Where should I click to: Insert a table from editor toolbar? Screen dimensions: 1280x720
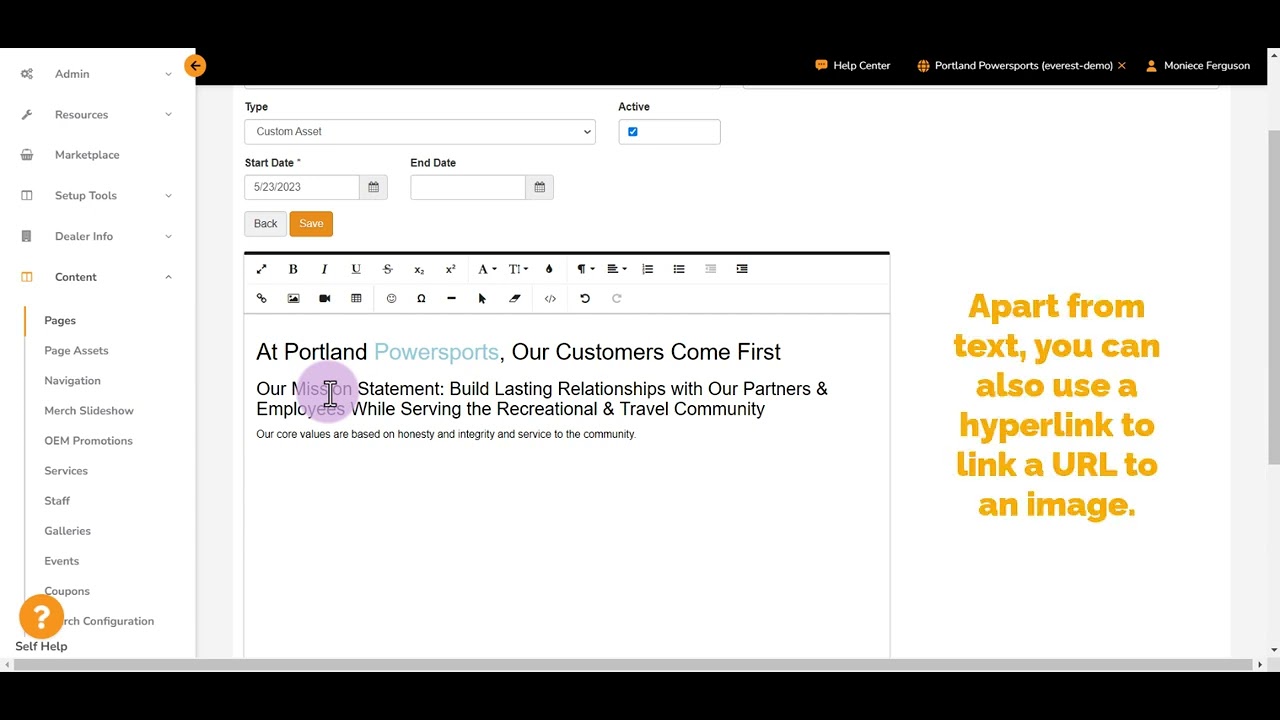pos(356,298)
